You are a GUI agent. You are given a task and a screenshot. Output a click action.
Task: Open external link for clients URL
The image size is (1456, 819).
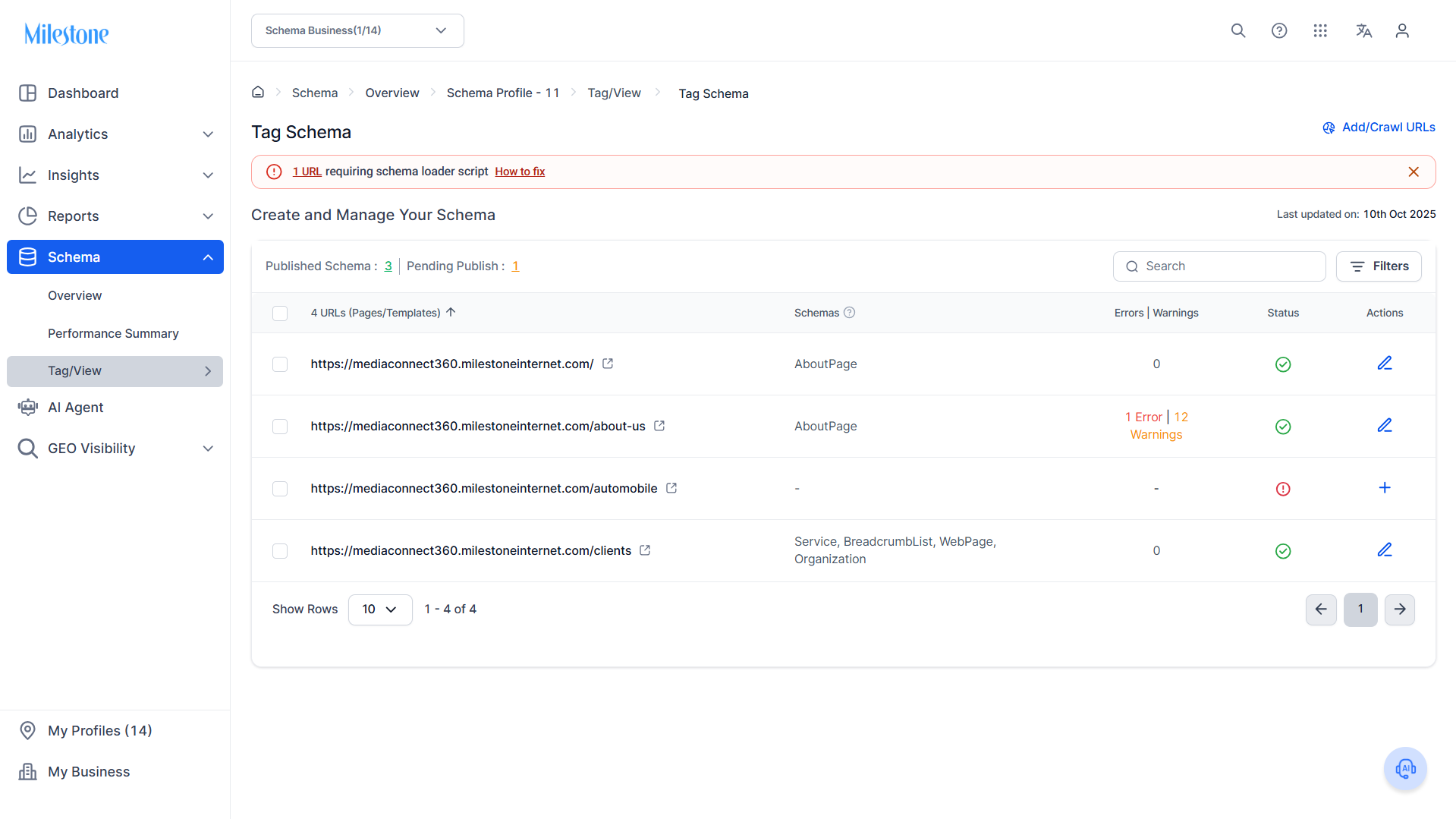pos(645,550)
